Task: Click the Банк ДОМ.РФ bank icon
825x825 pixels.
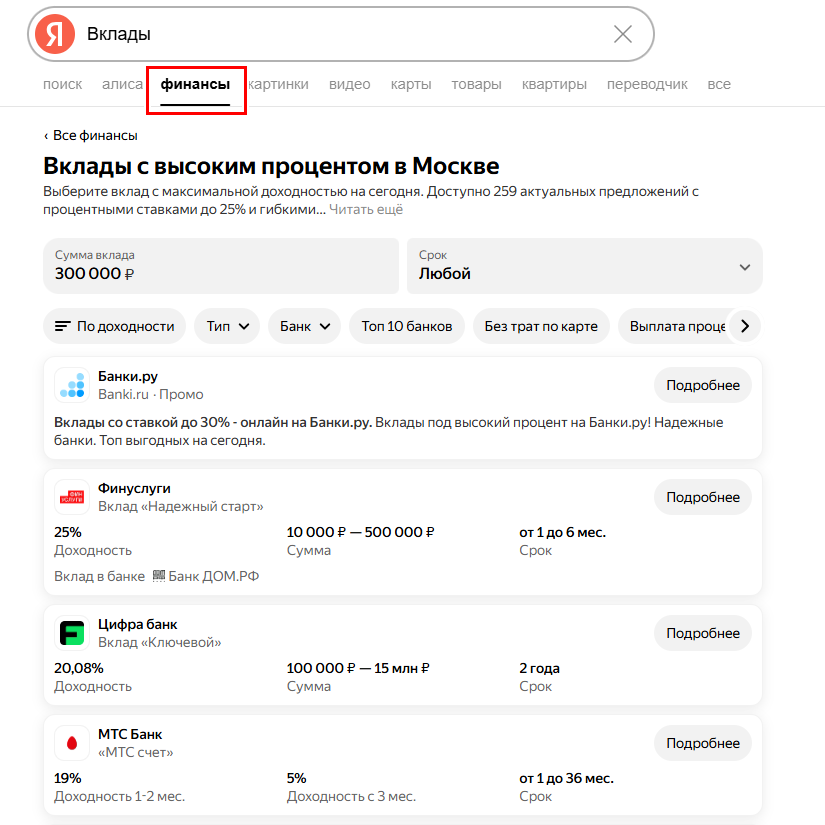Action: tap(159, 576)
